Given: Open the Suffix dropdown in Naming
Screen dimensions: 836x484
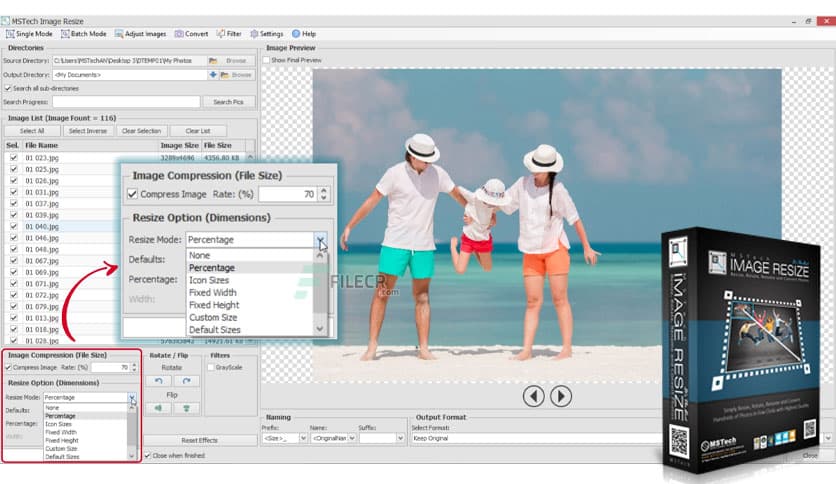Looking at the screenshot, I should (x=400, y=438).
